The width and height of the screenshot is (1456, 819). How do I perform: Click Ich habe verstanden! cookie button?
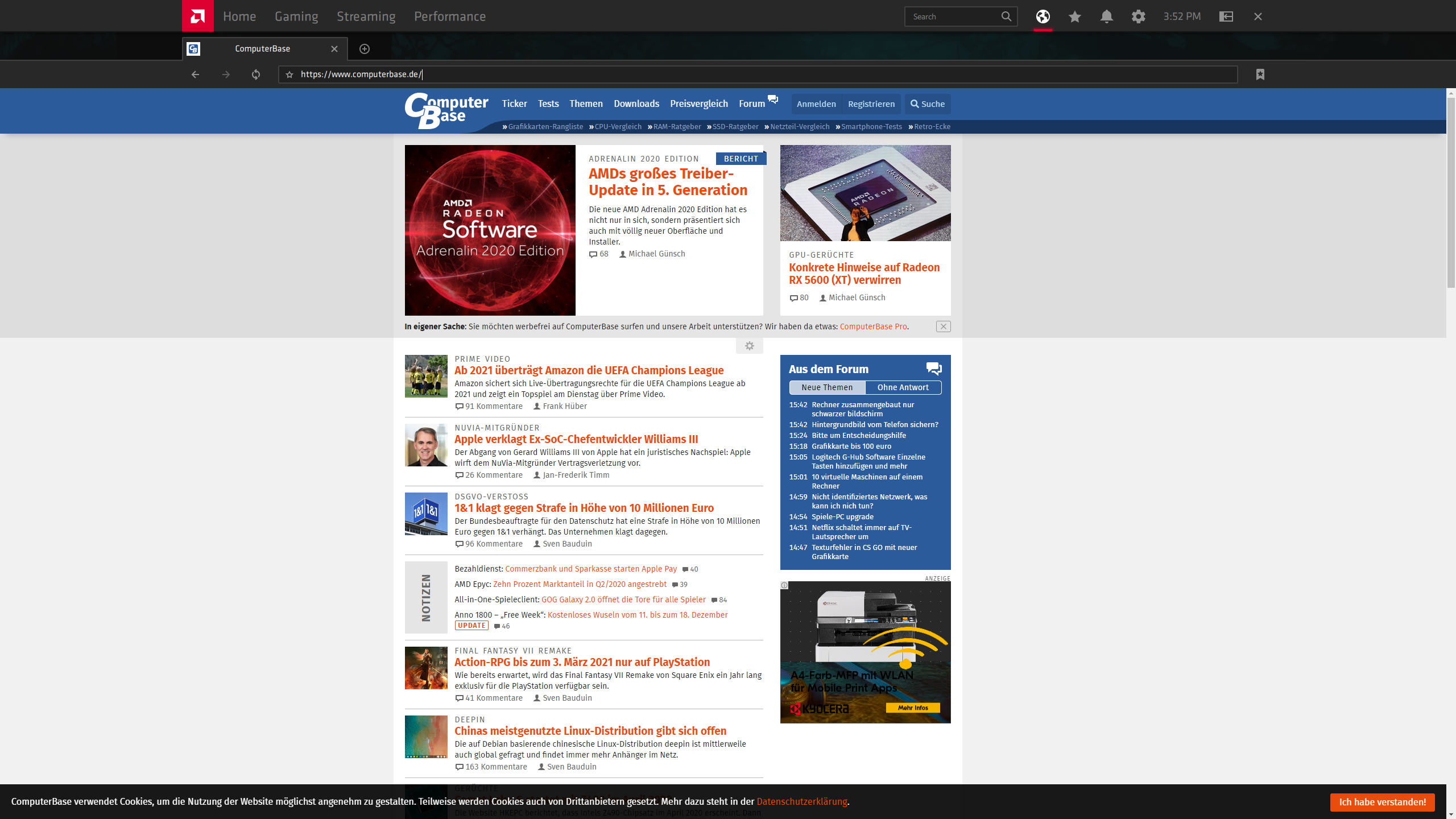[x=1382, y=802]
